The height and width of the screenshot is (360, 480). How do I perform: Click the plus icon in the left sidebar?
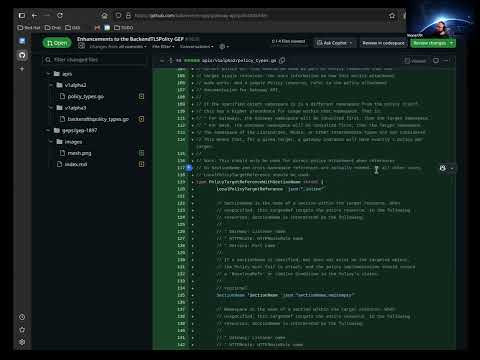[22, 69]
